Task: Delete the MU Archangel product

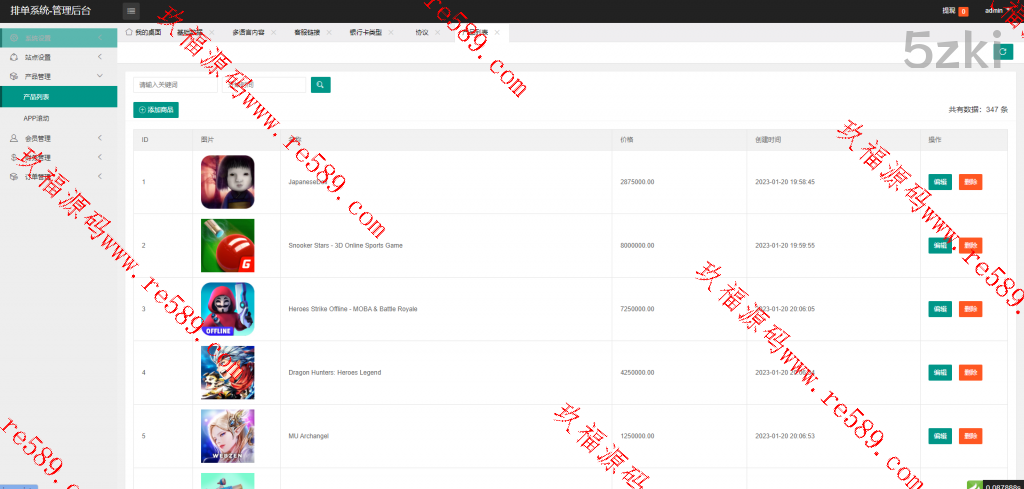Action: point(970,436)
